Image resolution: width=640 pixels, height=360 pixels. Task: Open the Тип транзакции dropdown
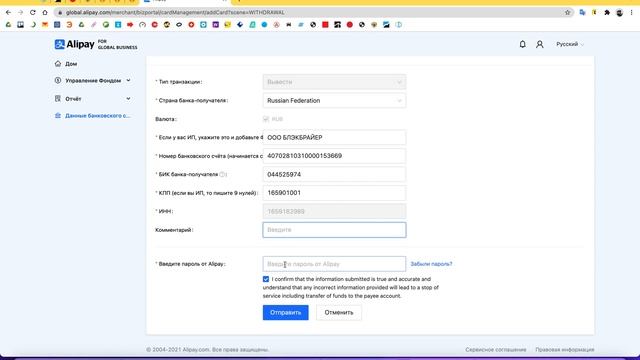[334, 82]
